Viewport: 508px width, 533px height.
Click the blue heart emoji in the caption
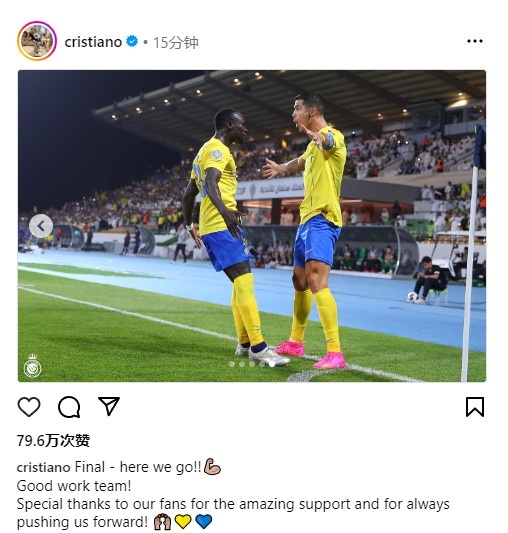tap(204, 521)
